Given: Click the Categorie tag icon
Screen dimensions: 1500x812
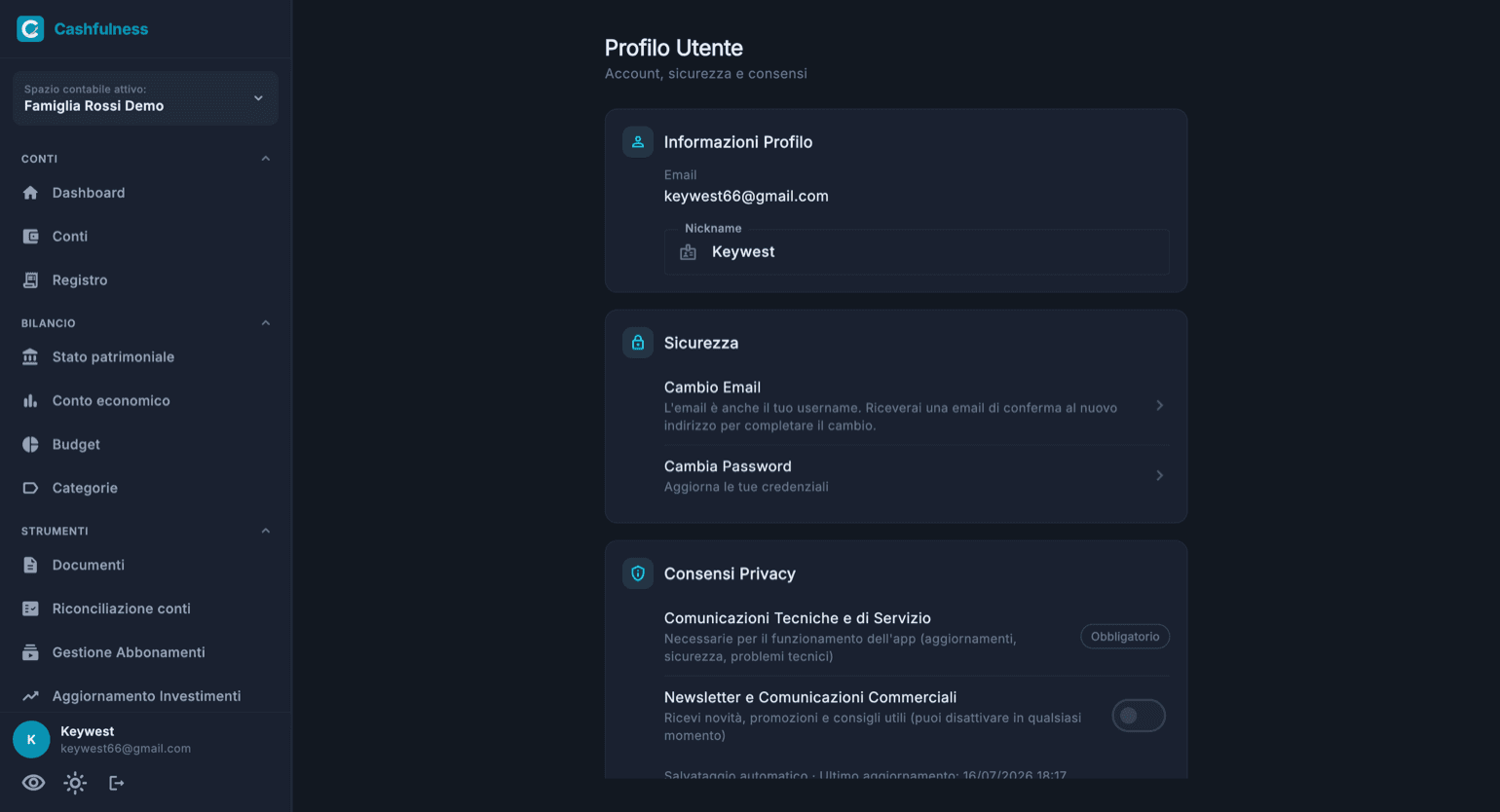Looking at the screenshot, I should (x=30, y=489).
